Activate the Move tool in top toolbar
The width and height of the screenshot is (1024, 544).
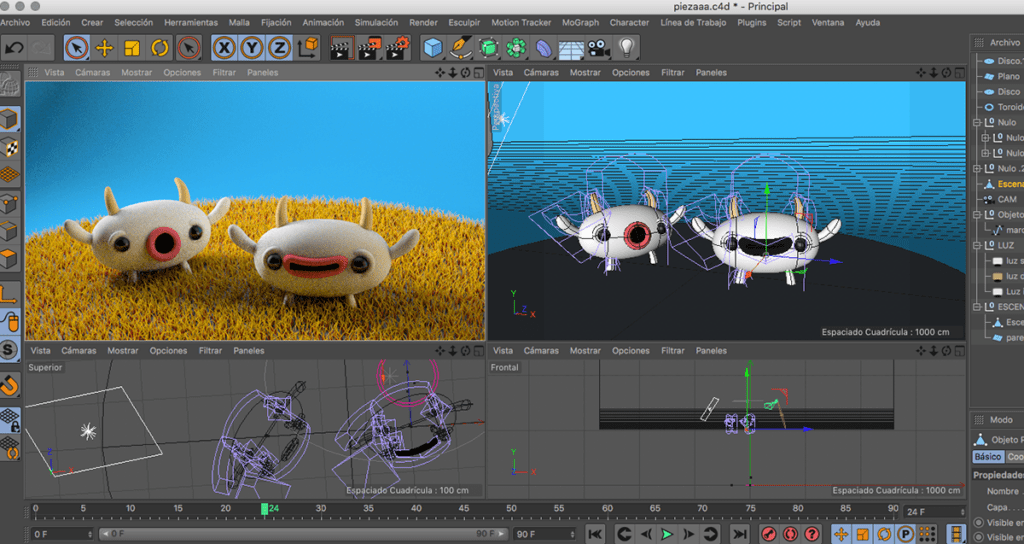[x=104, y=48]
